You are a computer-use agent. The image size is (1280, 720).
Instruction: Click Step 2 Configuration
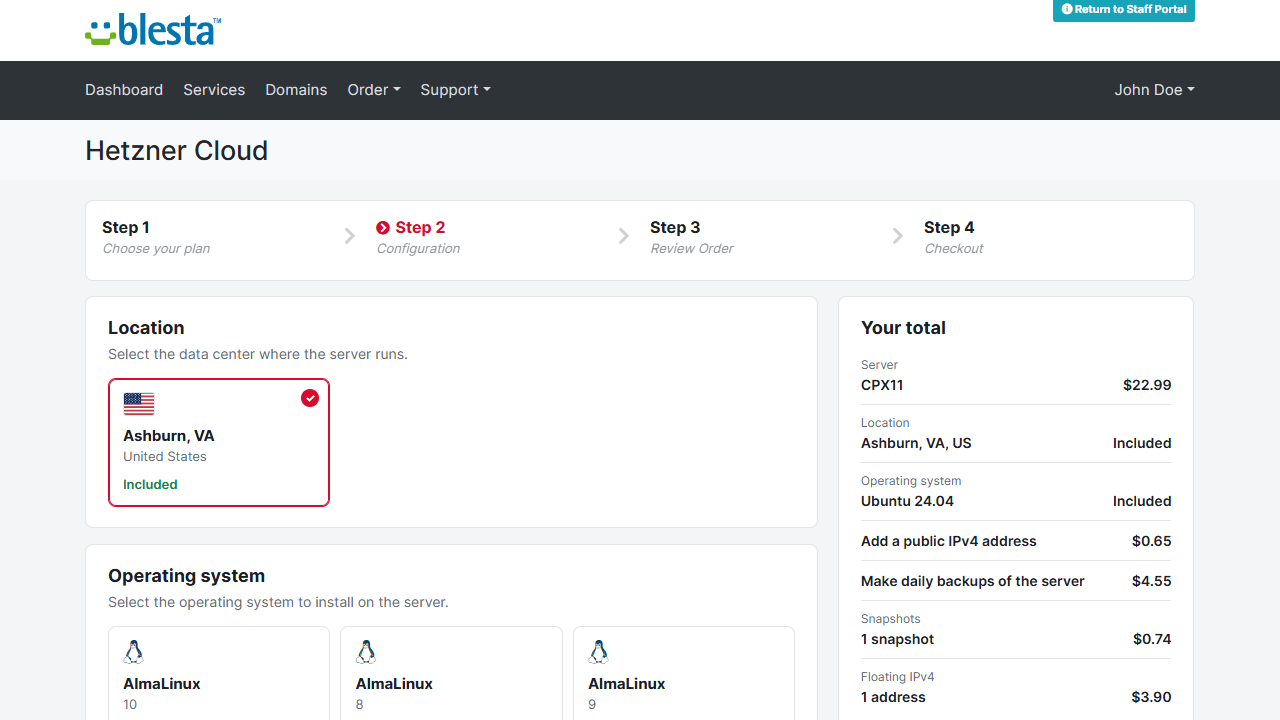(x=418, y=237)
